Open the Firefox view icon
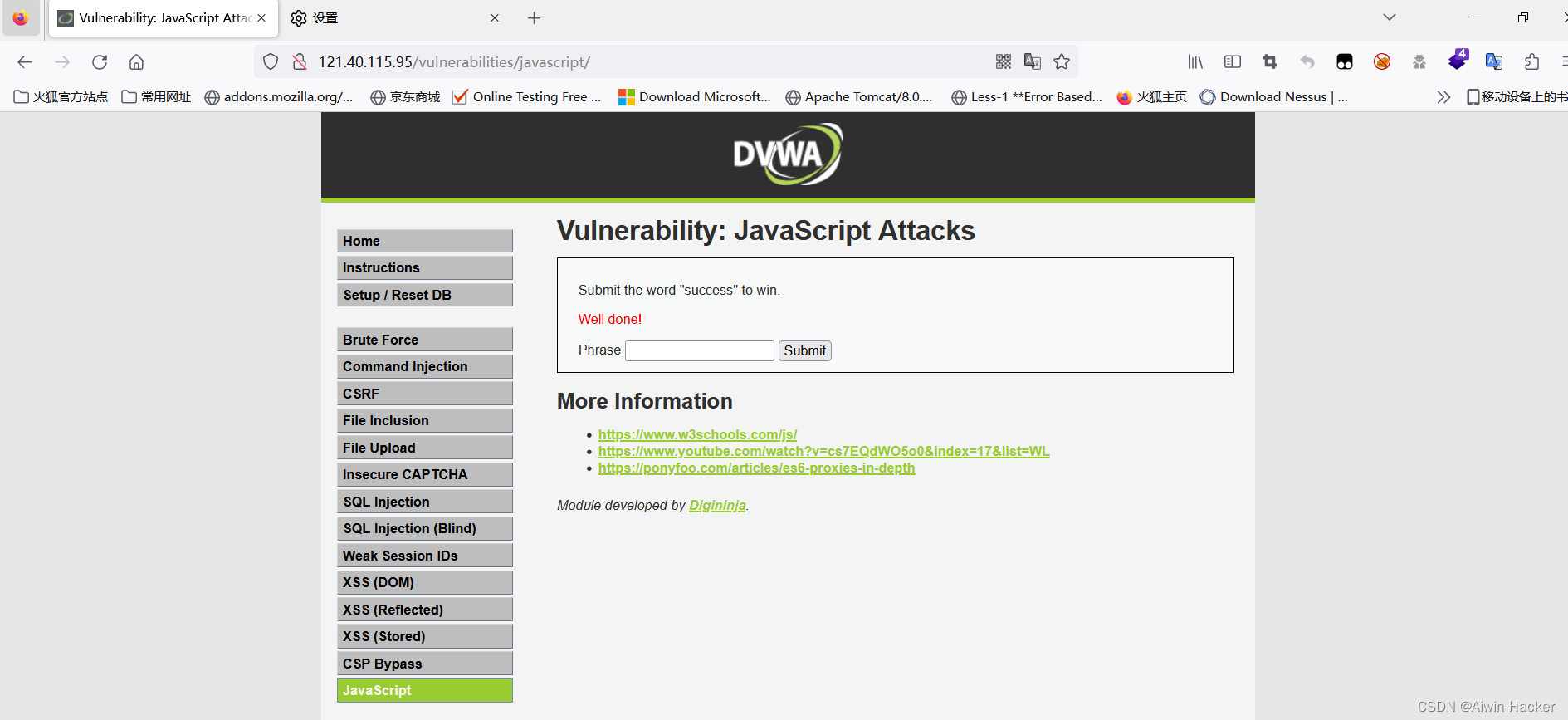Image resolution: width=1568 pixels, height=720 pixels. point(21,17)
